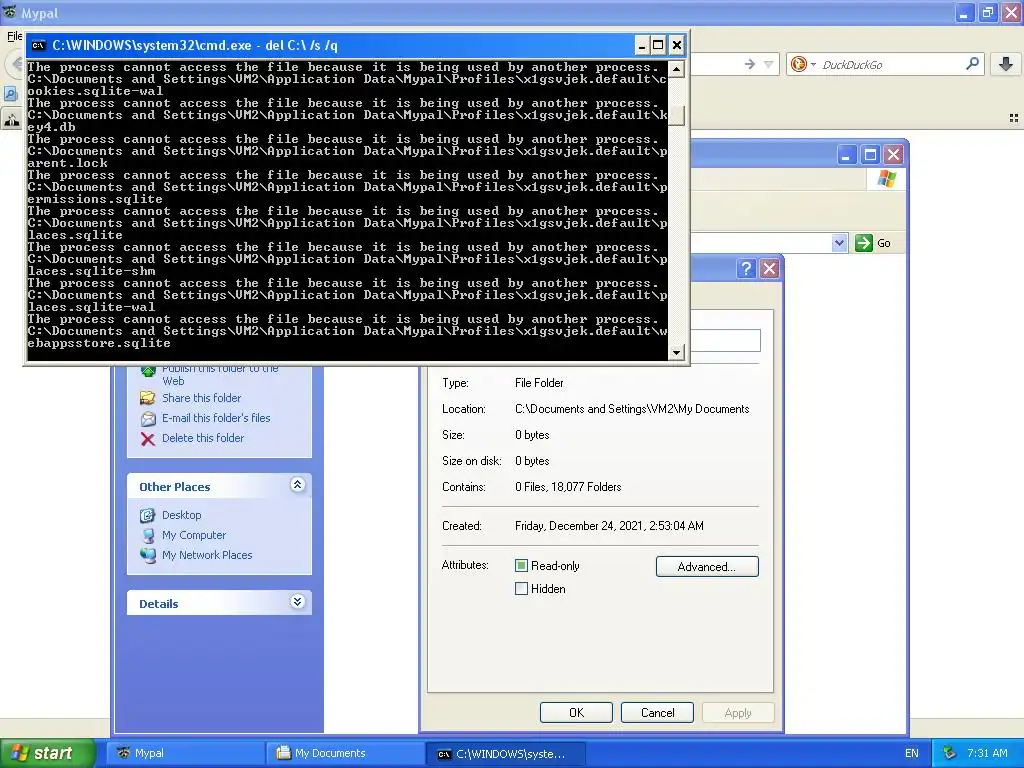
Task: Open My Network Places link
Action: [x=207, y=555]
